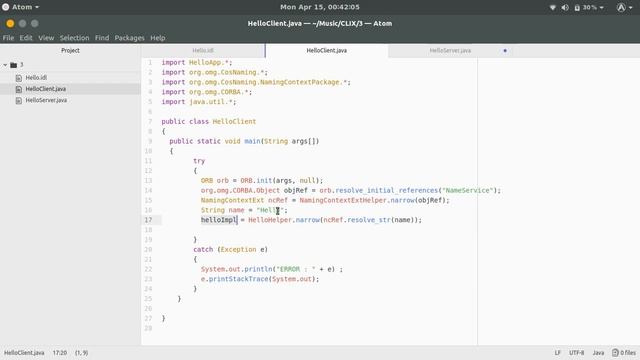The height and width of the screenshot is (360, 640).
Task: Change the LF line ending setting
Action: point(558,353)
